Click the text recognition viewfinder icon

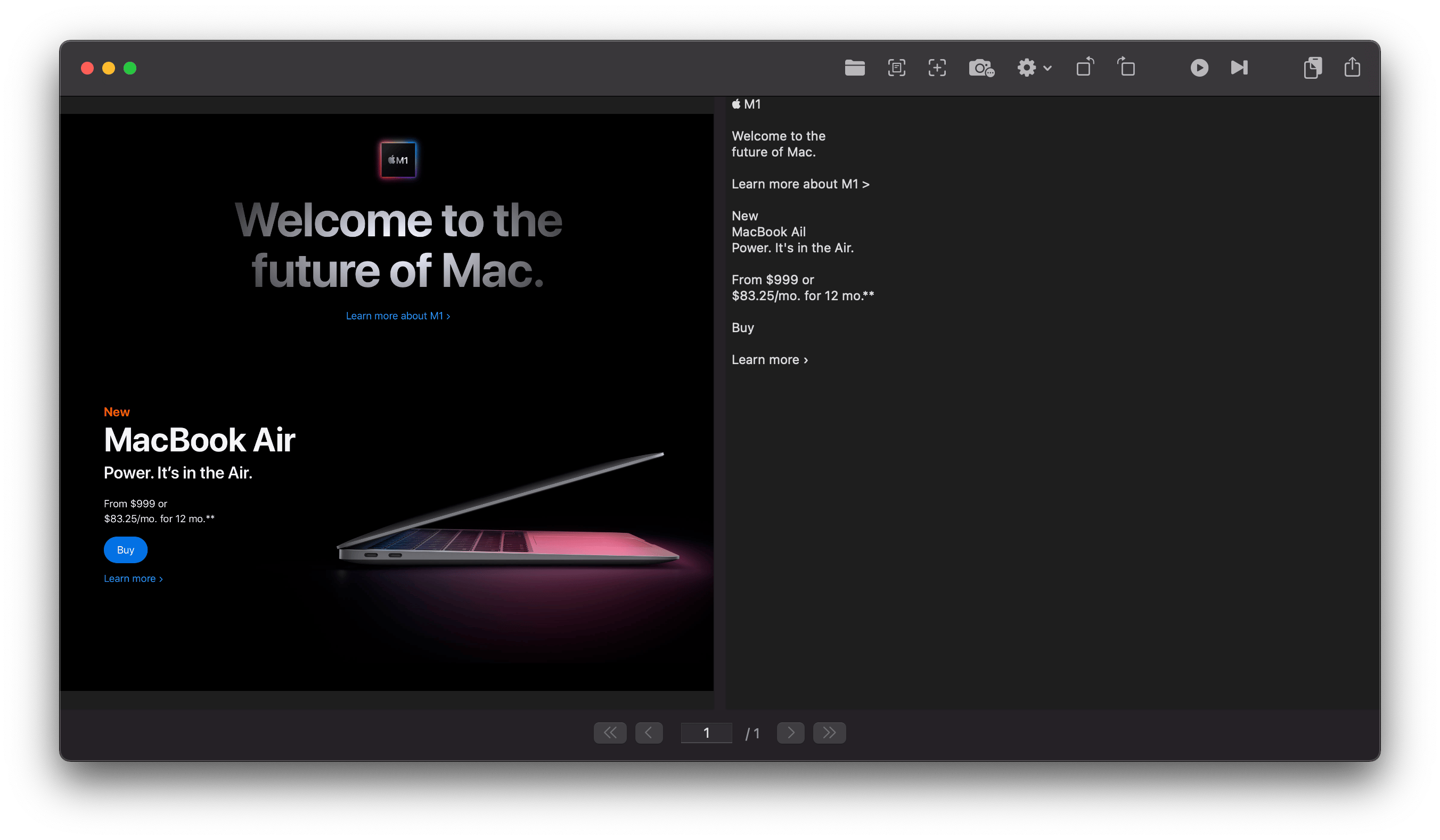tap(897, 68)
